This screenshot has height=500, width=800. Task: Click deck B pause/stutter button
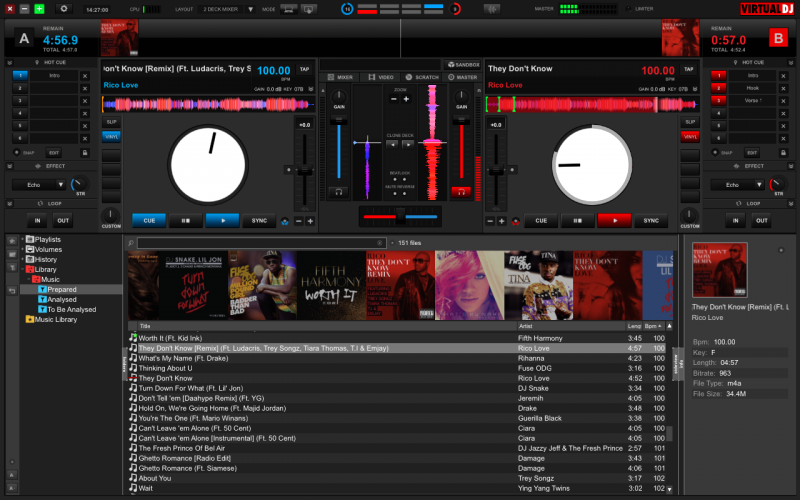[x=578, y=220]
